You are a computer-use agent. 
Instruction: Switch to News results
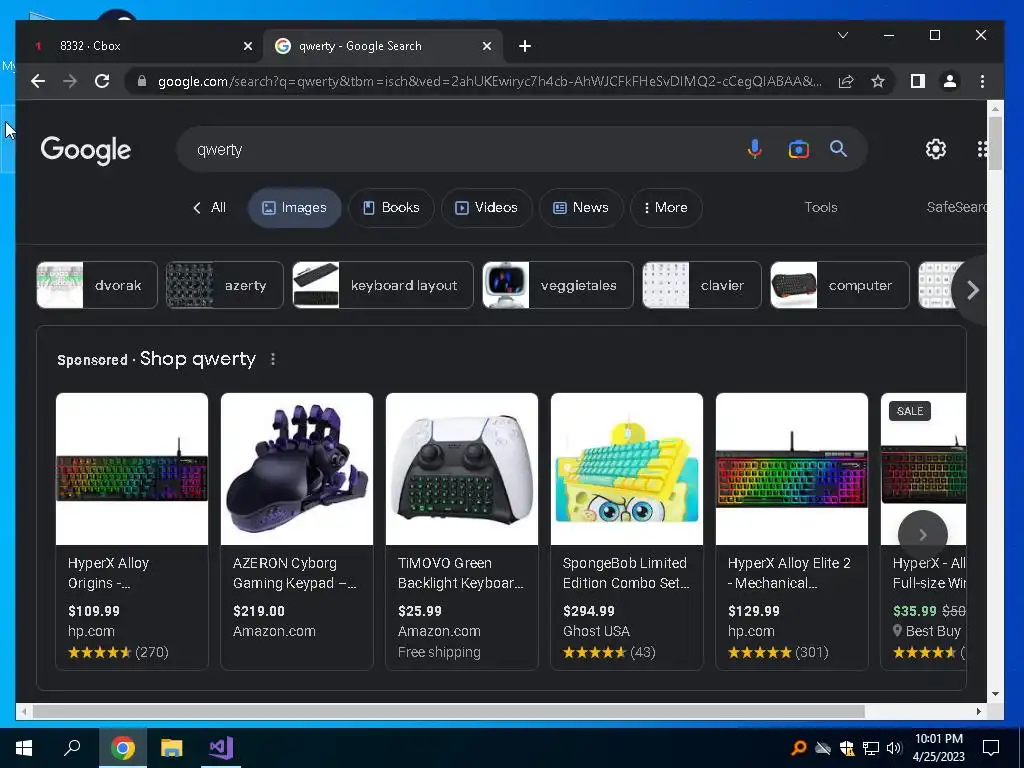(581, 208)
